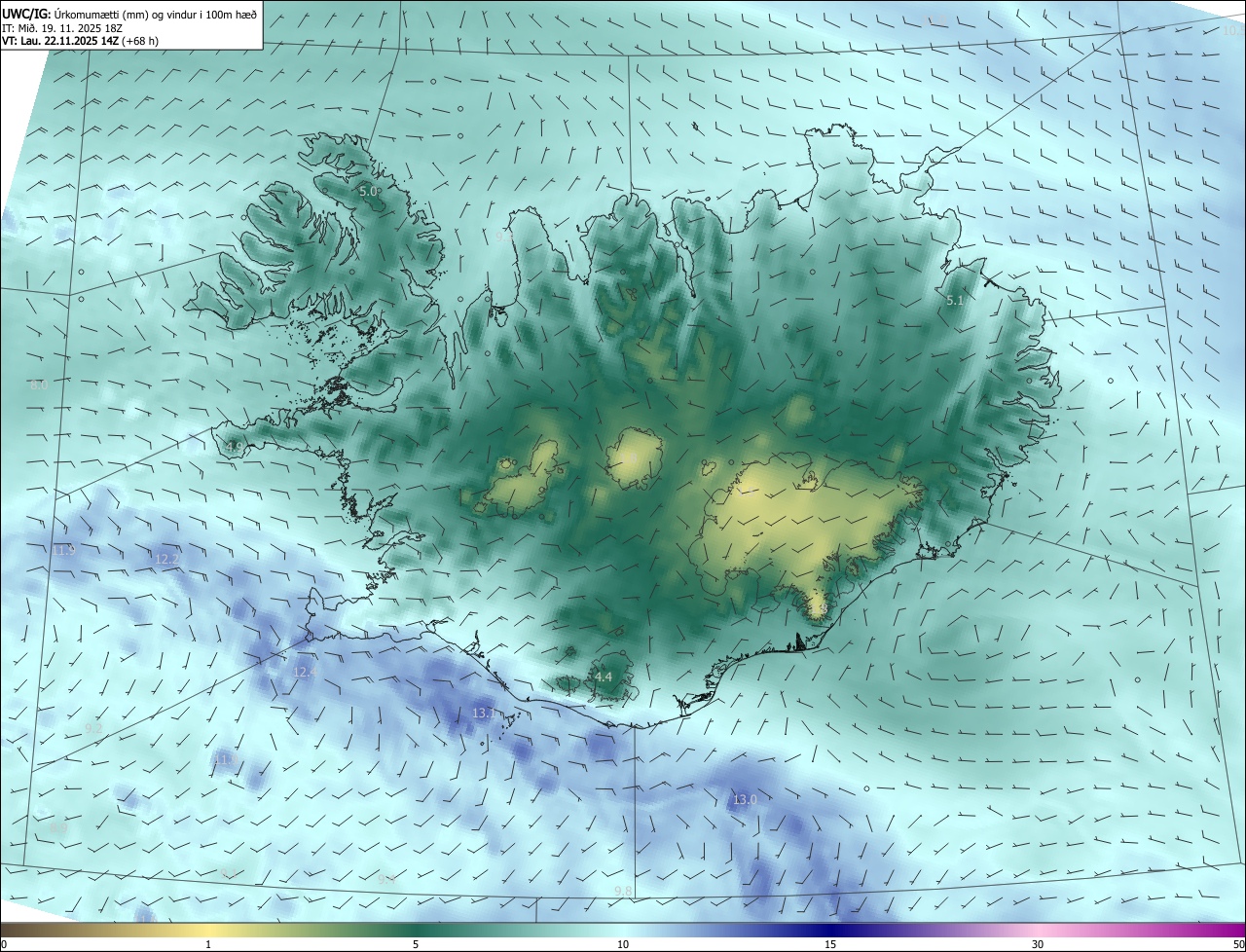Select the 11.9 value beside 12.2
Screen dimensions: 1246x952
(x=63, y=551)
